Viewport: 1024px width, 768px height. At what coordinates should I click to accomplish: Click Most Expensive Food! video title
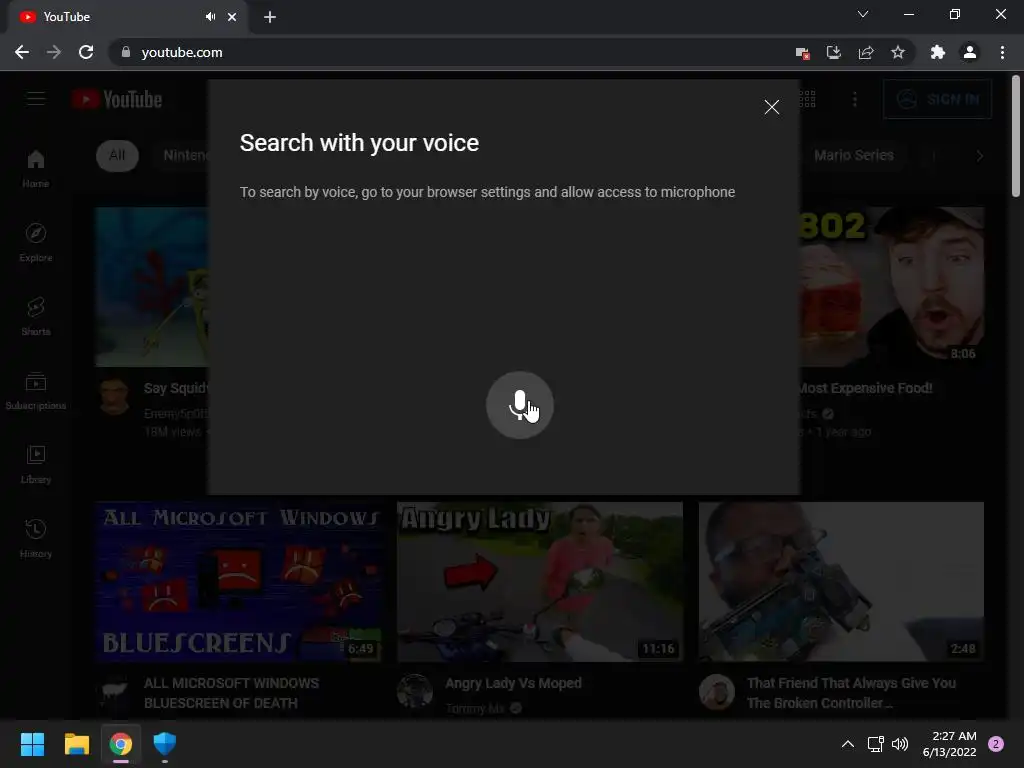[866, 388]
